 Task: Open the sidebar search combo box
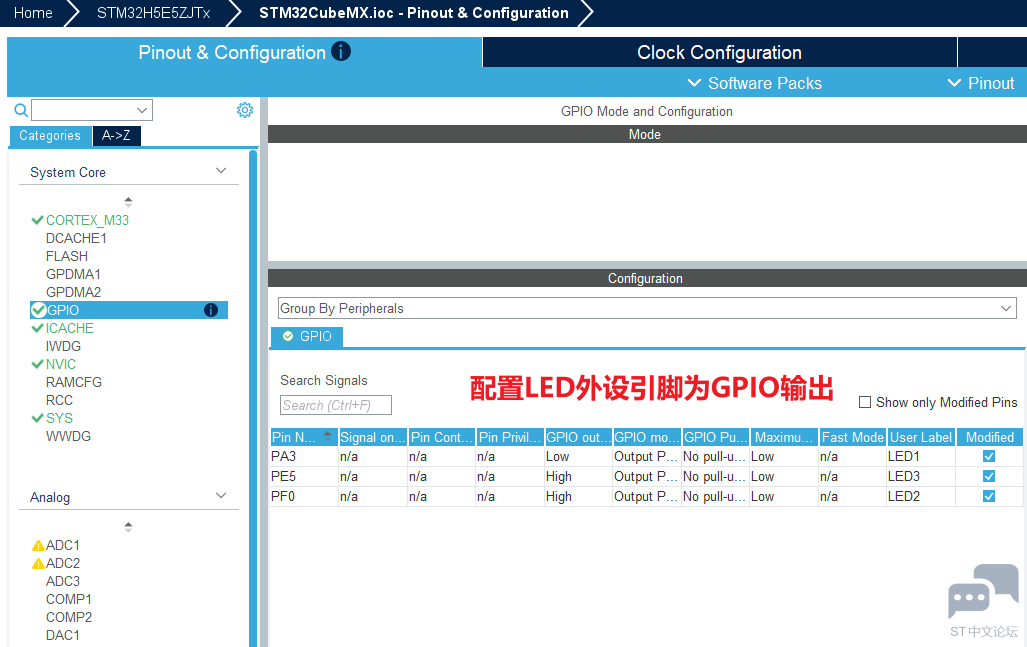92,110
